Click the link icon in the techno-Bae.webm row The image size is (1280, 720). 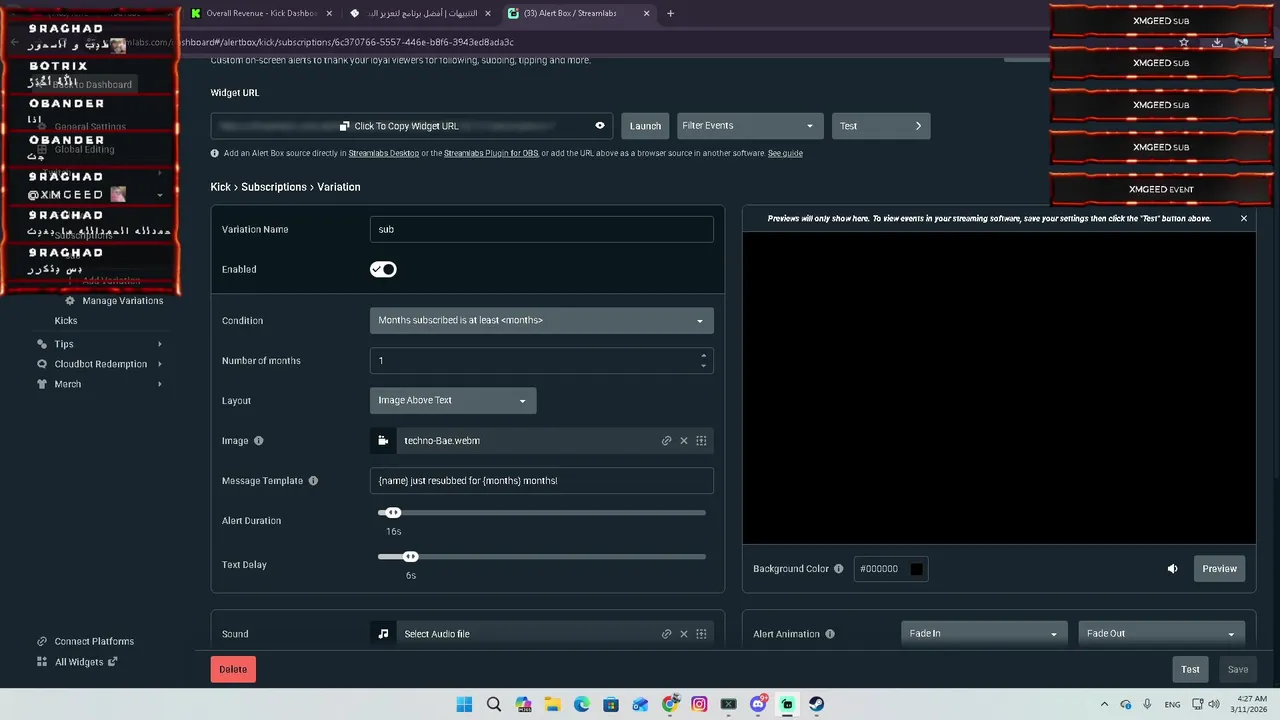pyautogui.click(x=666, y=441)
